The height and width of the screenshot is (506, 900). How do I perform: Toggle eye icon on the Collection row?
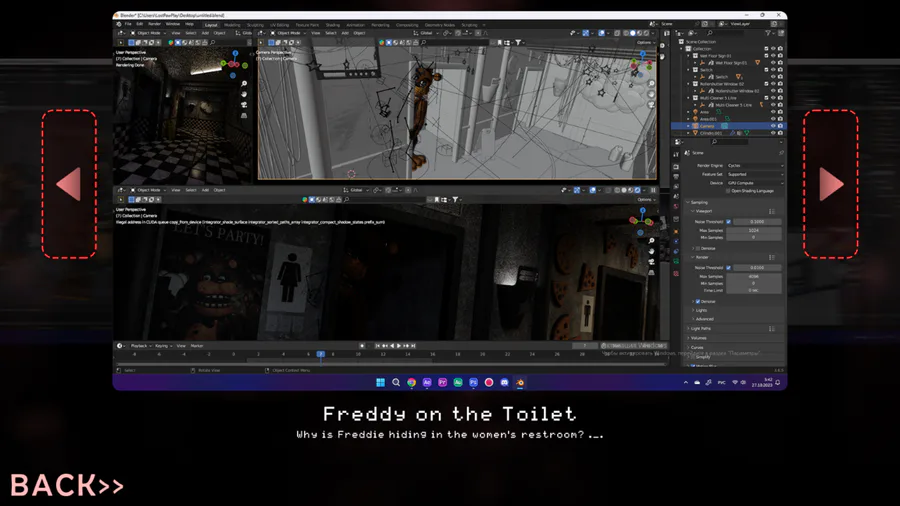[x=773, y=49]
